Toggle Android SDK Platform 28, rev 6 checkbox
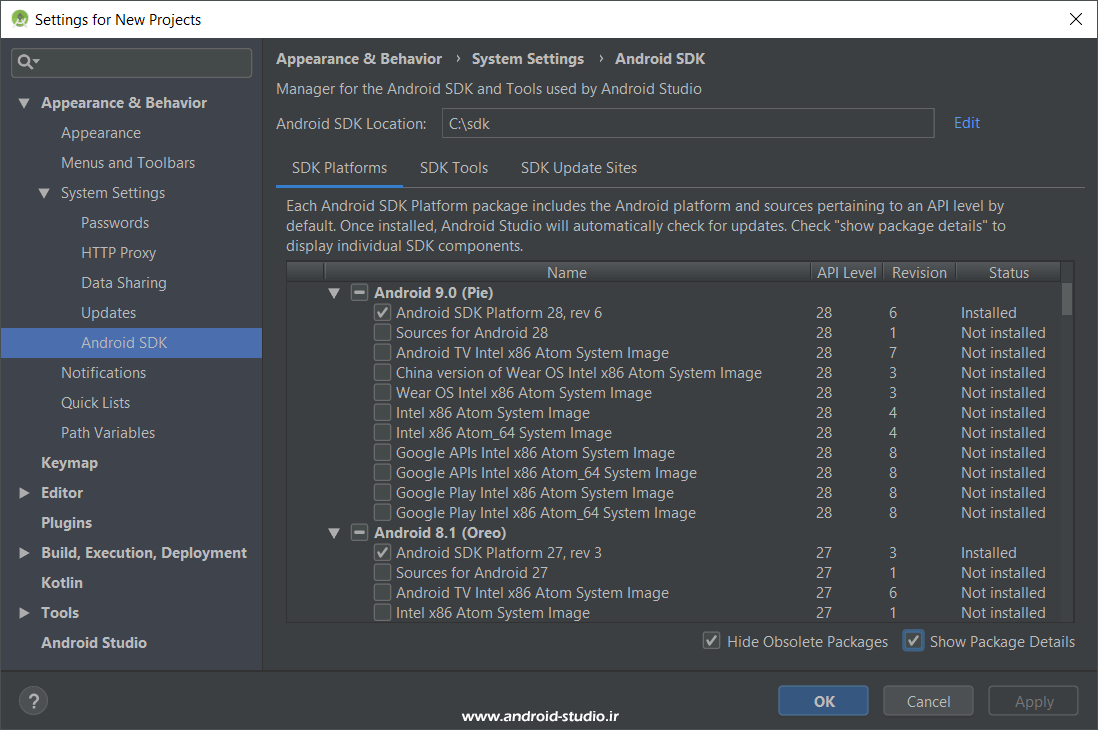 (x=382, y=312)
